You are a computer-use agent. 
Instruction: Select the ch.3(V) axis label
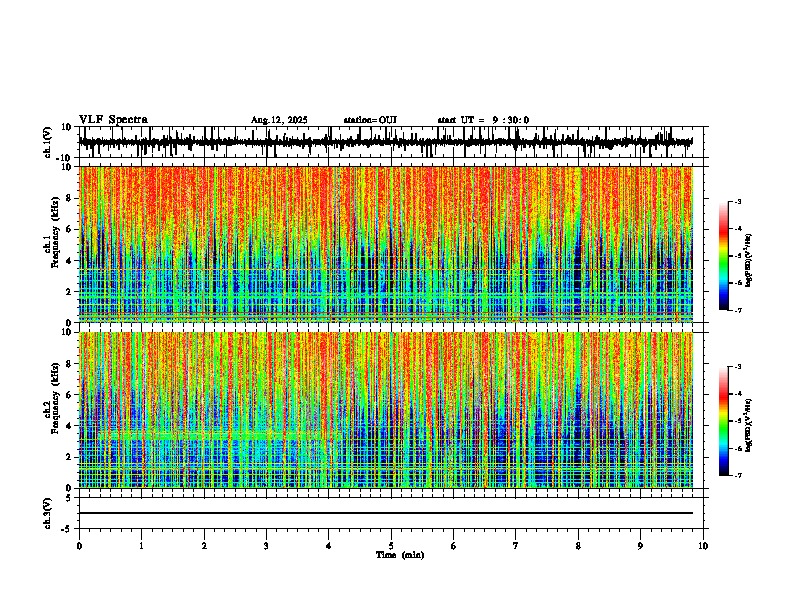pos(48,513)
